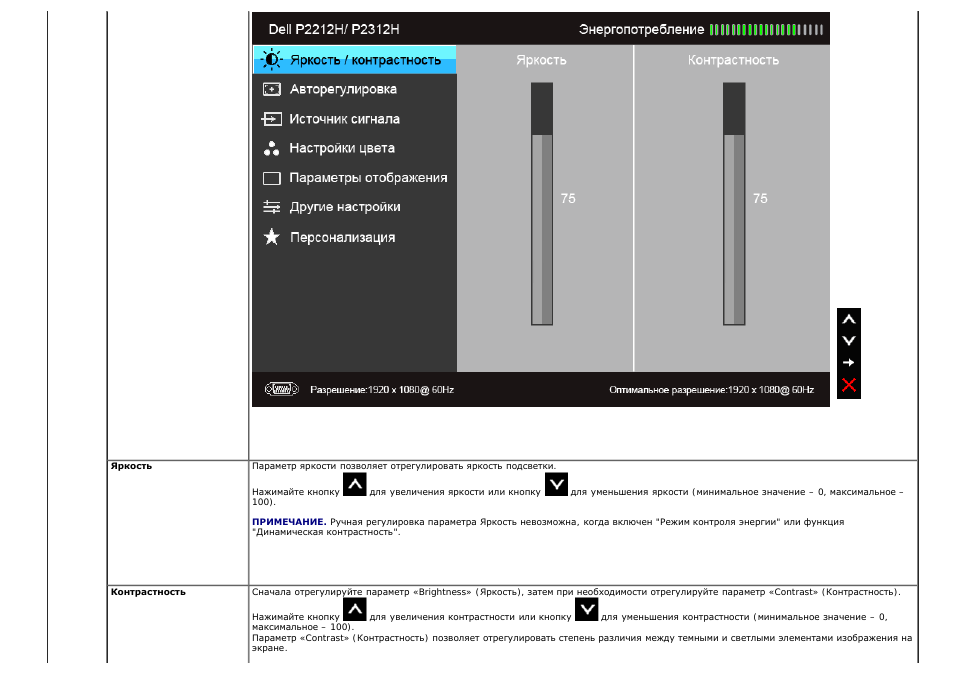
Task: Click the Энергопотребление energy meter bar
Action: click(766, 29)
